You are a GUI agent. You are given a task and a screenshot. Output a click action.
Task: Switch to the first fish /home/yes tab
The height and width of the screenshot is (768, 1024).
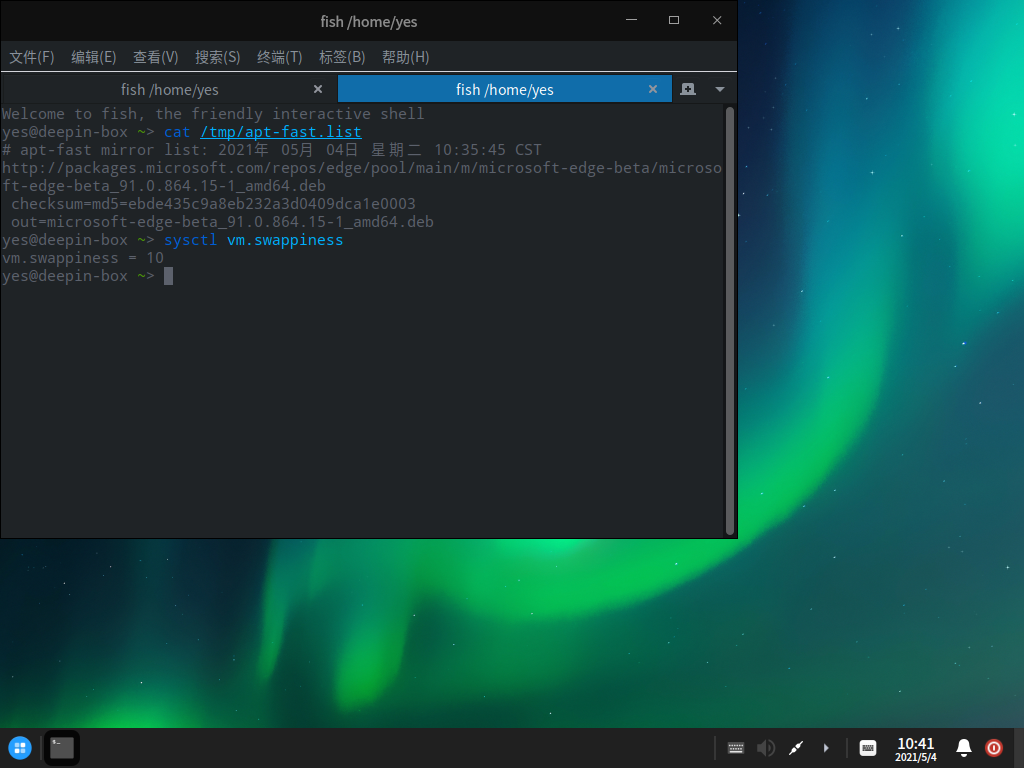pyautogui.click(x=169, y=90)
